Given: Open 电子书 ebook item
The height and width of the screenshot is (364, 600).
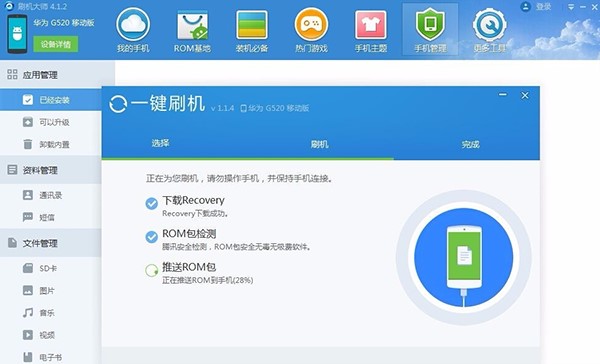Looking at the screenshot, I should (x=51, y=357).
